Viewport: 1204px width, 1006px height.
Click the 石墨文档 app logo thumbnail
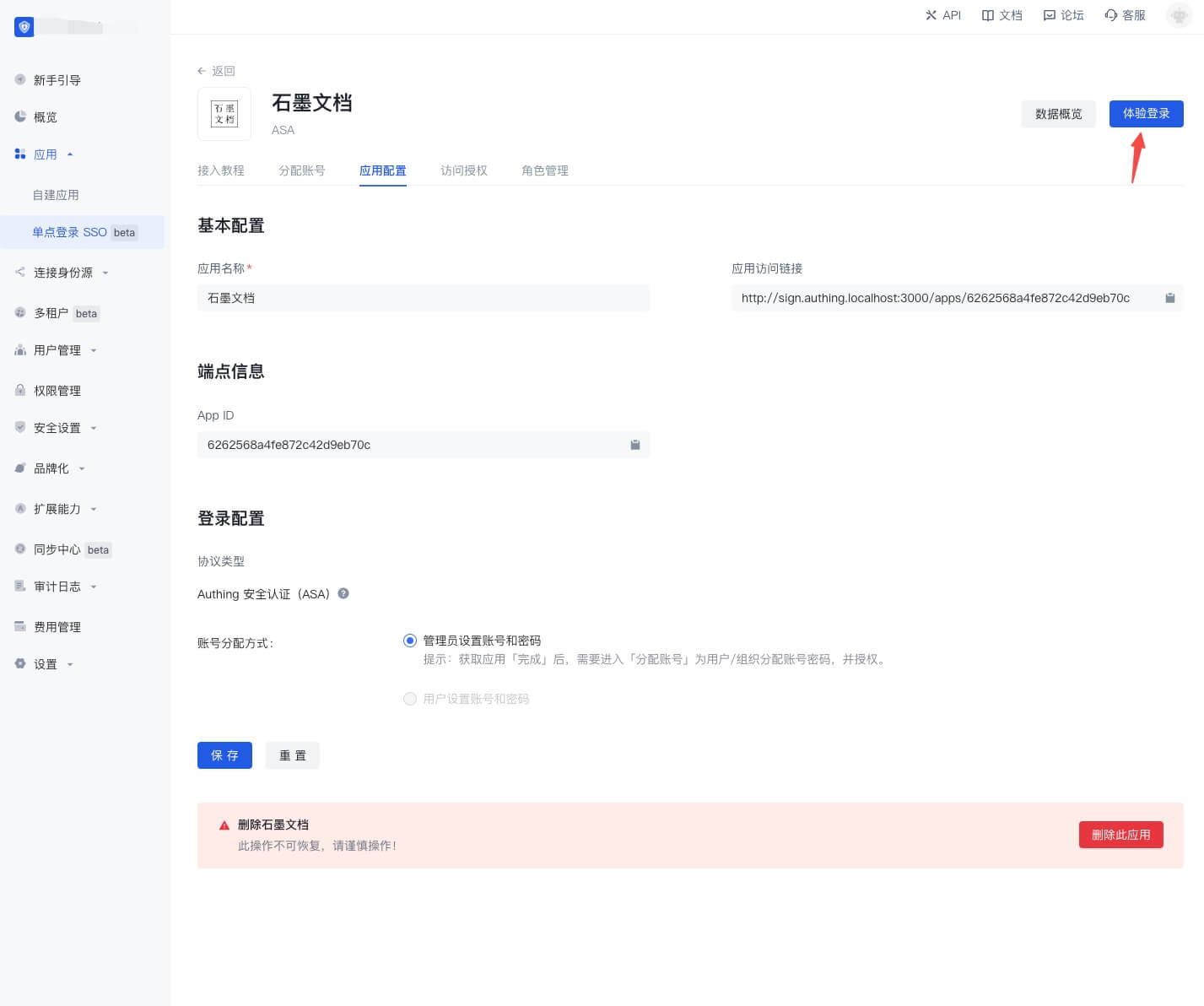pyautogui.click(x=224, y=114)
